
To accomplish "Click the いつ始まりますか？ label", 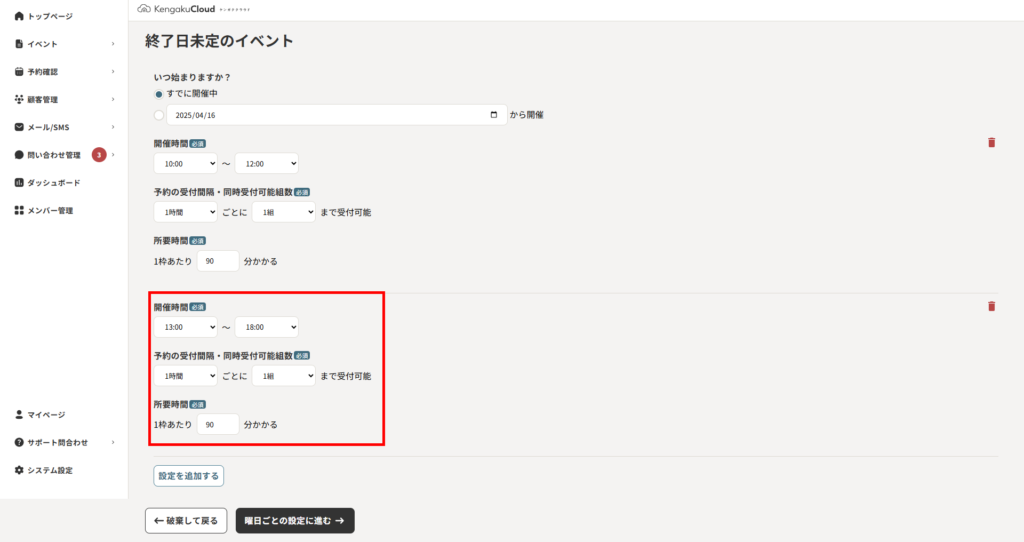I will [x=193, y=77].
